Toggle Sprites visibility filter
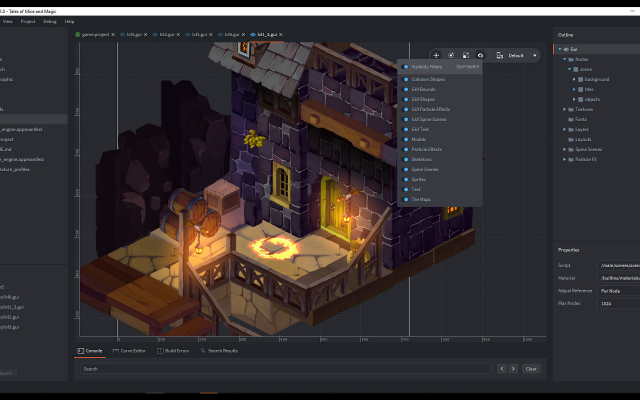The height and width of the screenshot is (400, 640). pyautogui.click(x=405, y=179)
